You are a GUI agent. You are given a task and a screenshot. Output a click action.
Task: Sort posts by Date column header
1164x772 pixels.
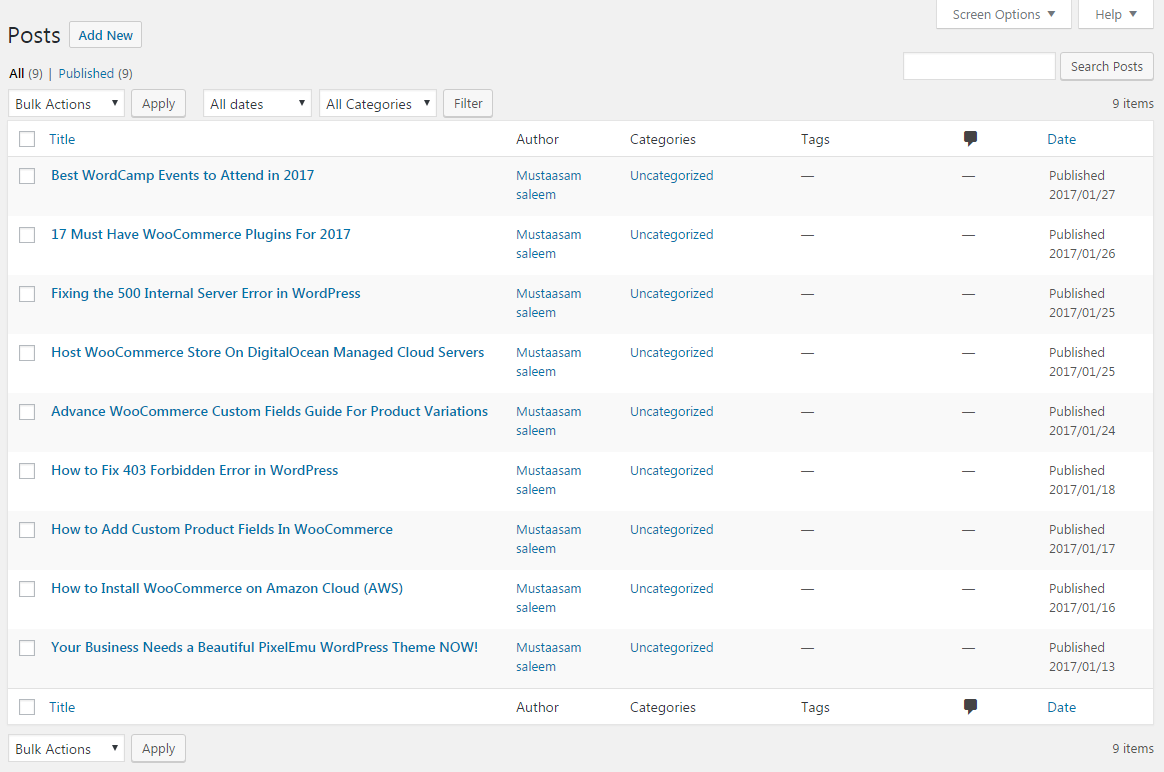click(x=1061, y=139)
